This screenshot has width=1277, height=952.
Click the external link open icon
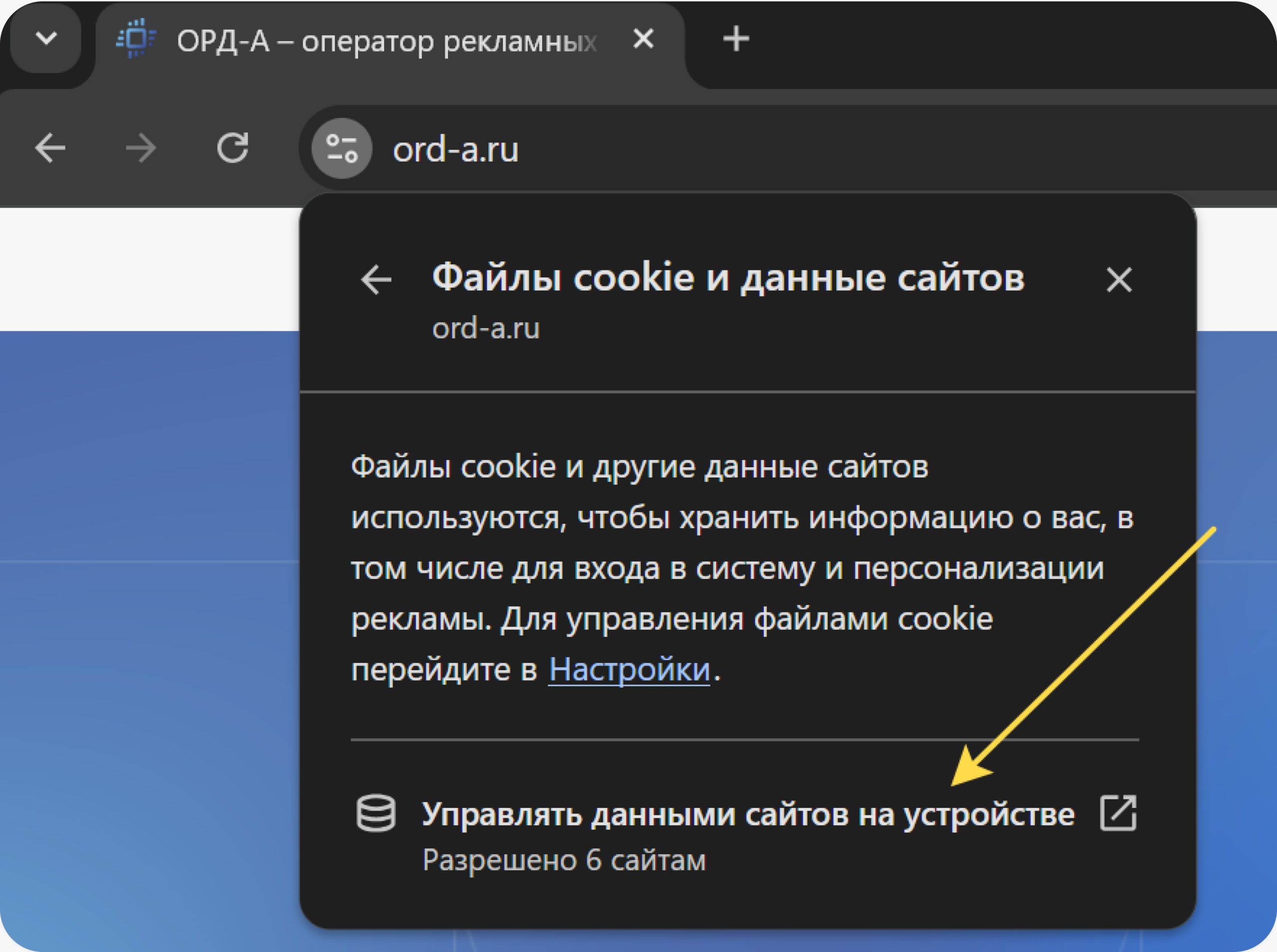(1117, 813)
